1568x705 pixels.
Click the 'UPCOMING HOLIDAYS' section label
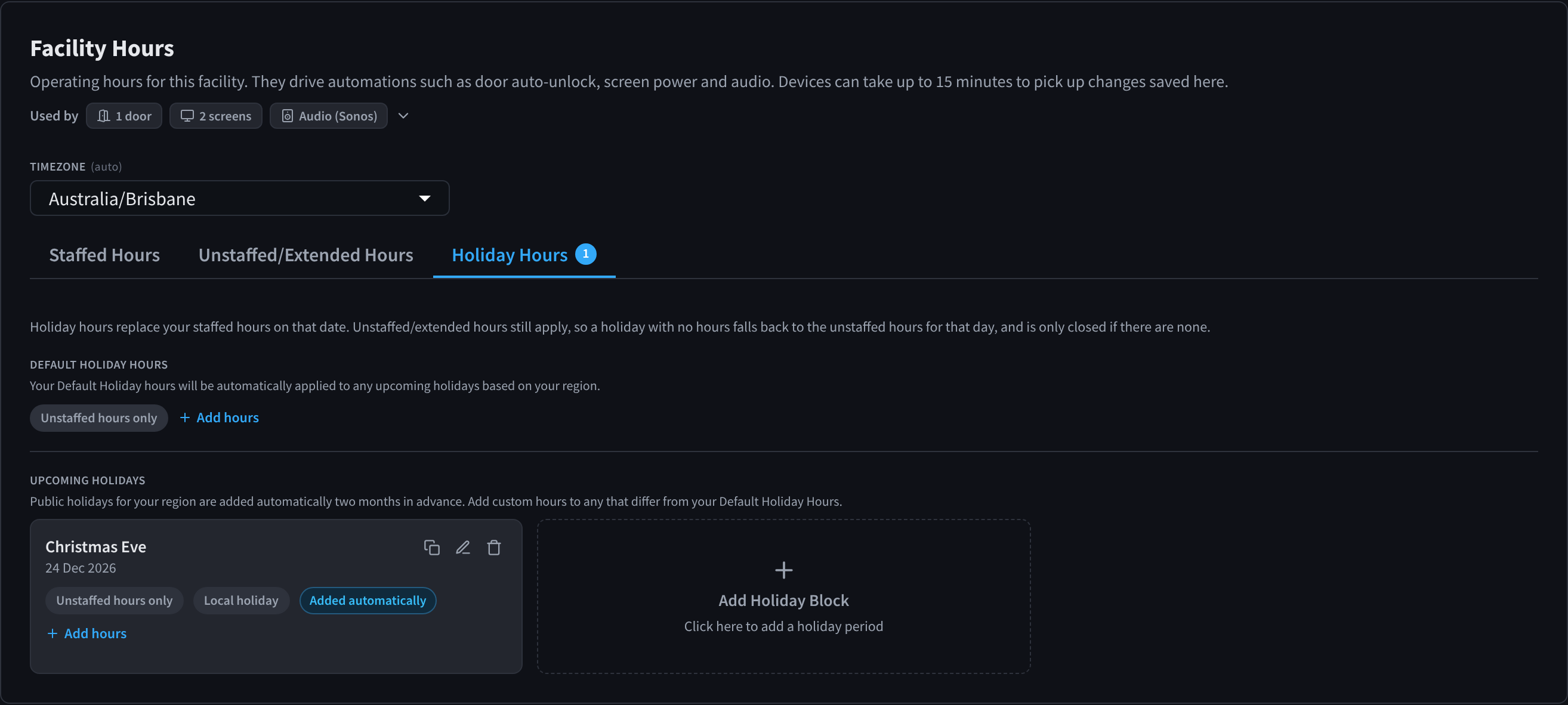pos(88,481)
